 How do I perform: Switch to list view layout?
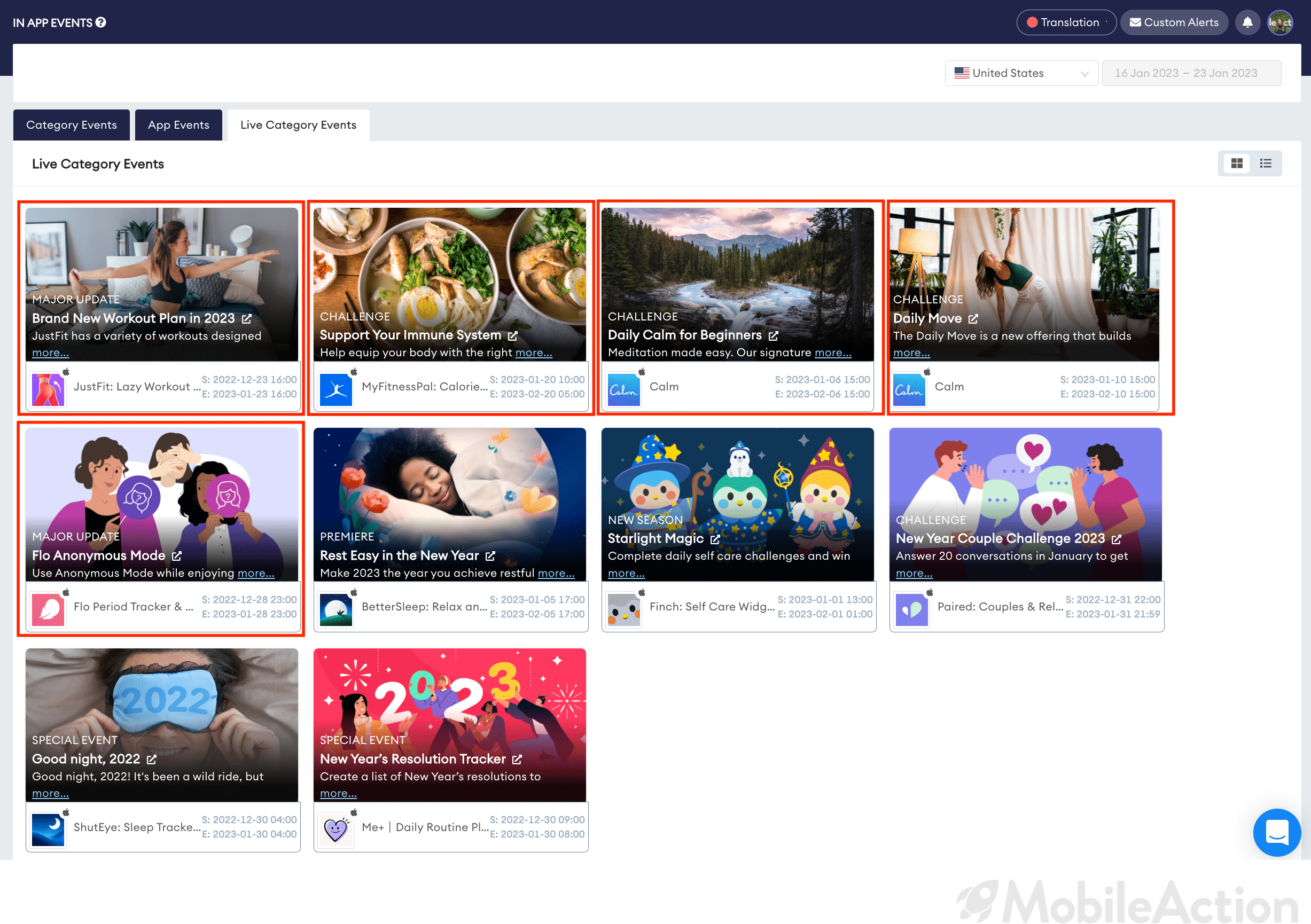[x=1266, y=164]
